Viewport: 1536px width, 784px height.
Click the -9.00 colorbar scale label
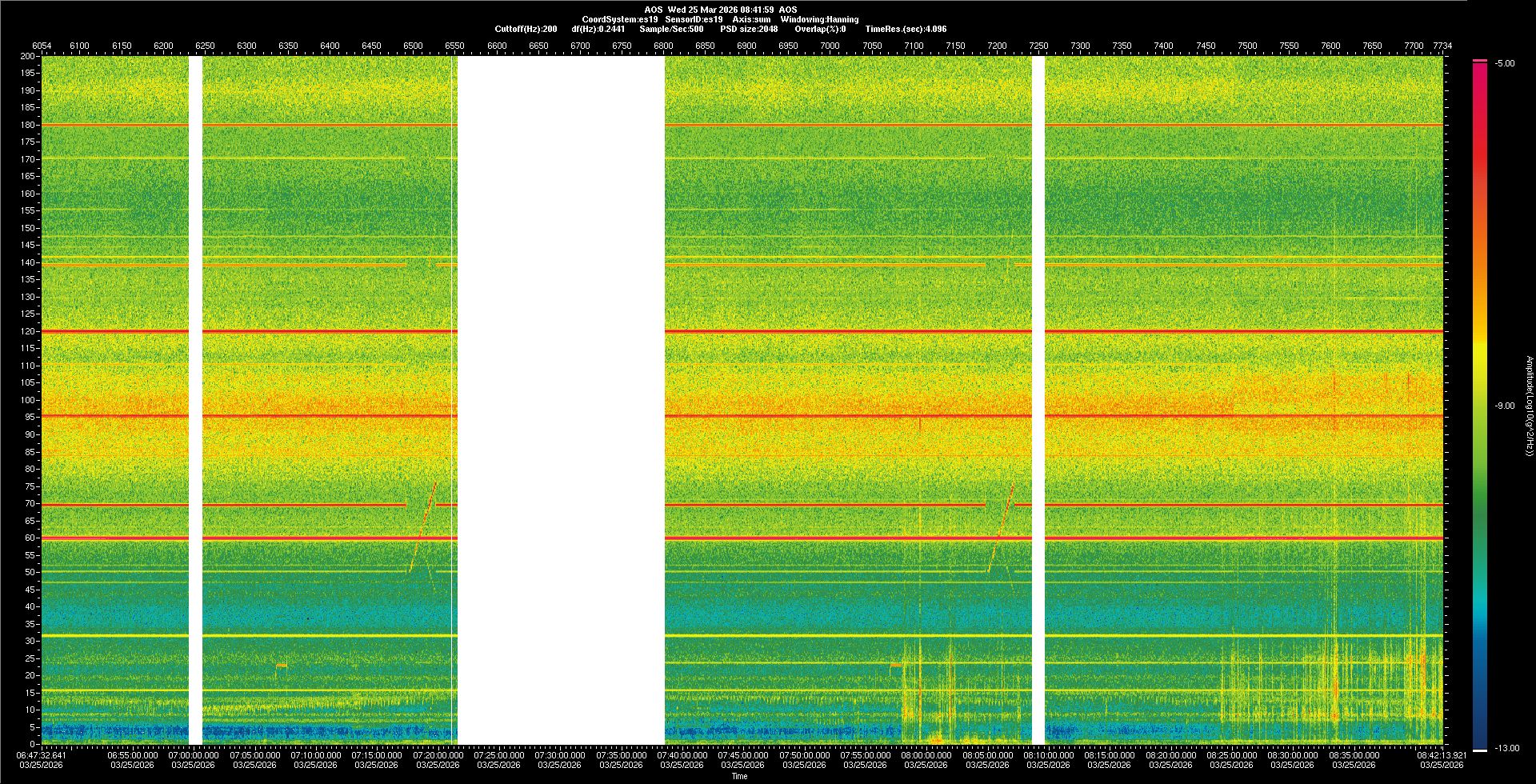tap(1505, 406)
